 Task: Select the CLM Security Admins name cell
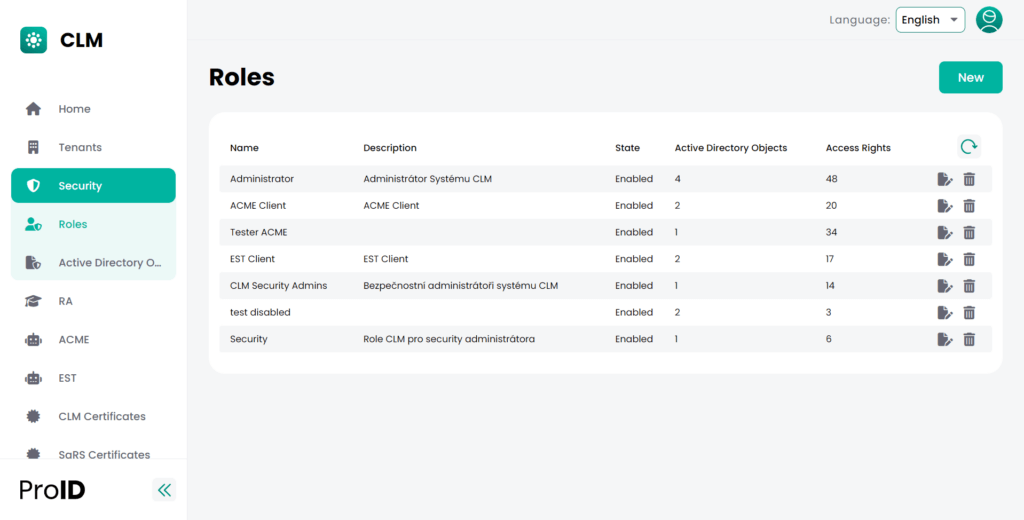tap(279, 285)
